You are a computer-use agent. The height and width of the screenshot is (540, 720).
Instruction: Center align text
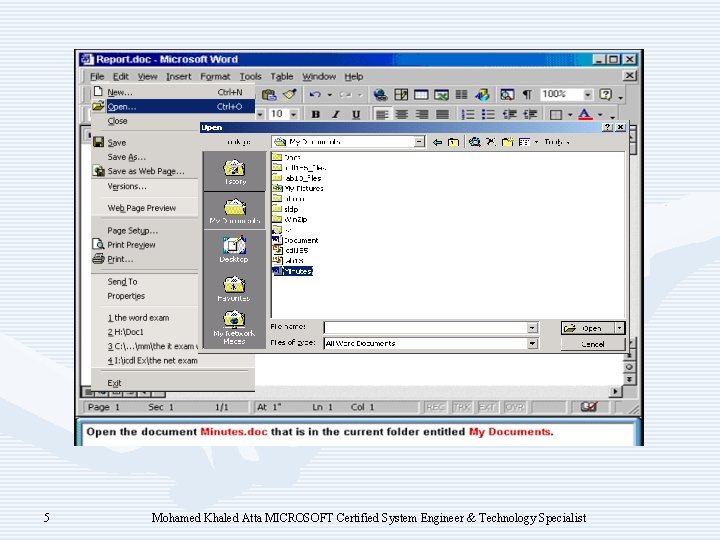click(402, 114)
